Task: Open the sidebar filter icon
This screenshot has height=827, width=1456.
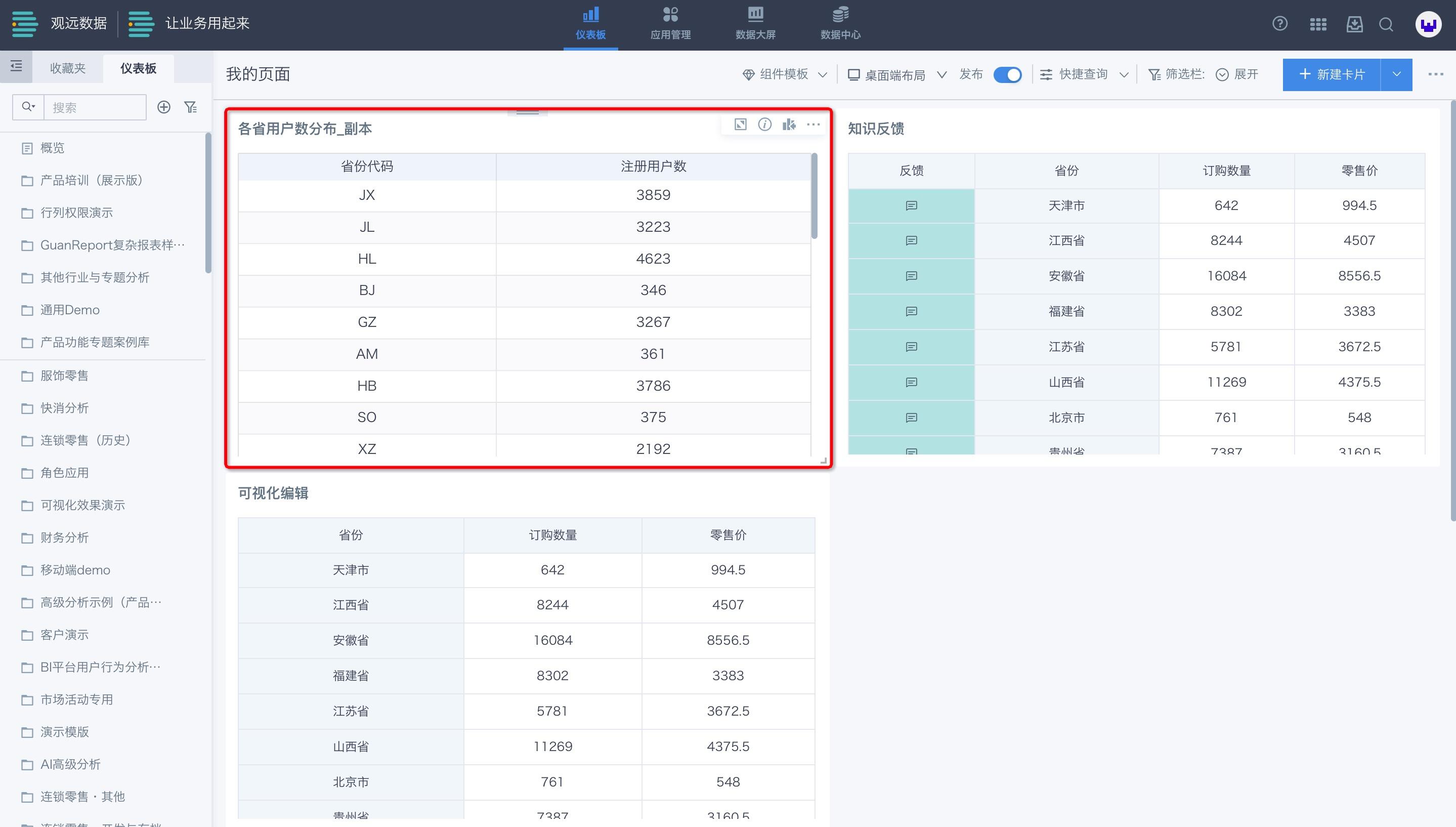Action: tap(191, 107)
